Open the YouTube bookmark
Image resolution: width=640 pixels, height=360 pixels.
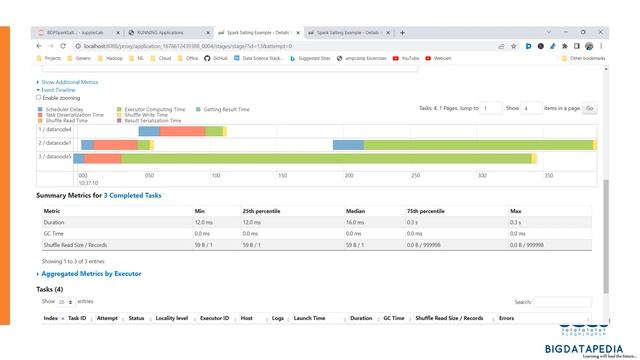coord(406,58)
